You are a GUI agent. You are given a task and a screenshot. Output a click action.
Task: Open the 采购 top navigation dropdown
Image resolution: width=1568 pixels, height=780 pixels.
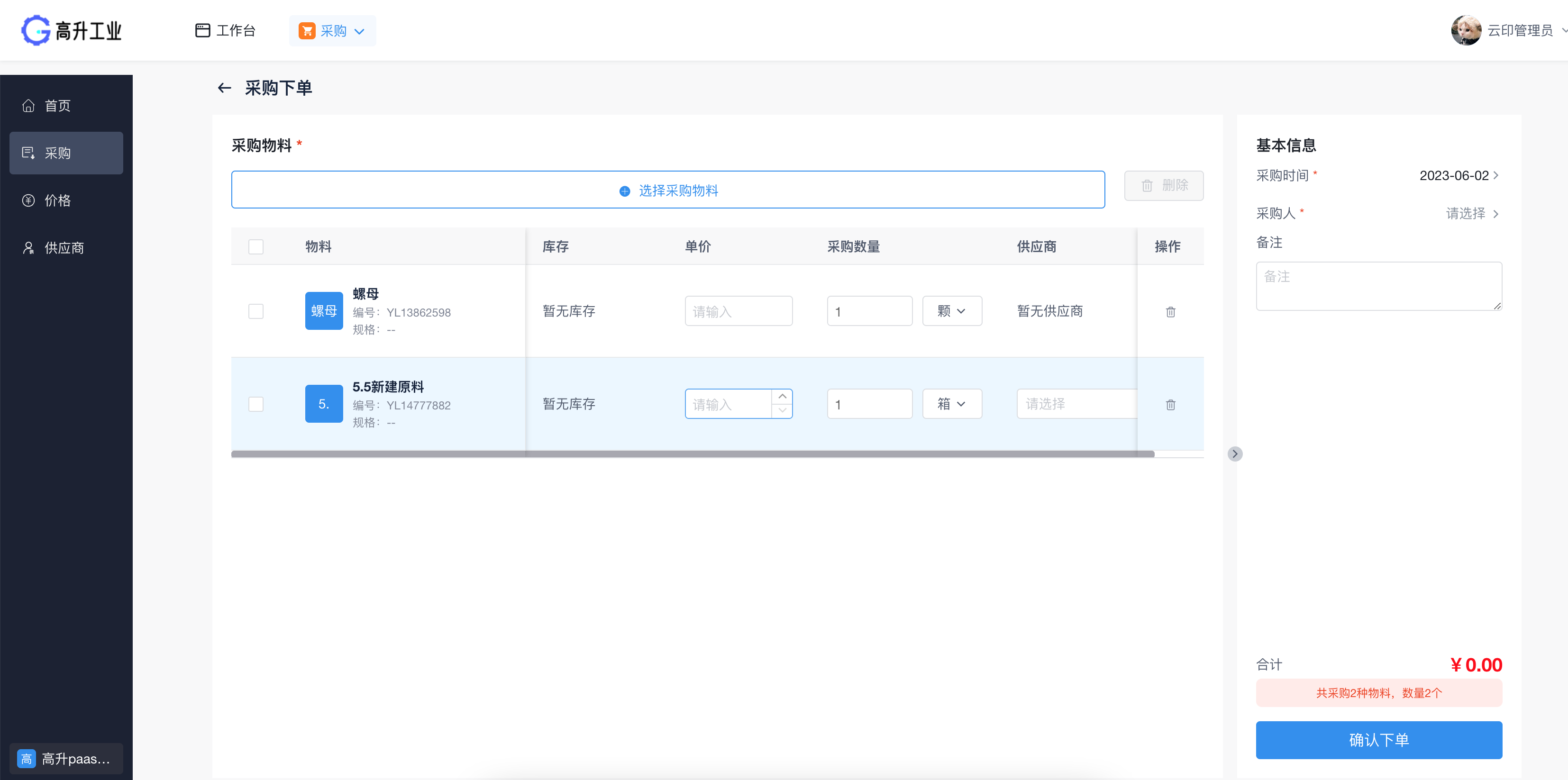332,30
